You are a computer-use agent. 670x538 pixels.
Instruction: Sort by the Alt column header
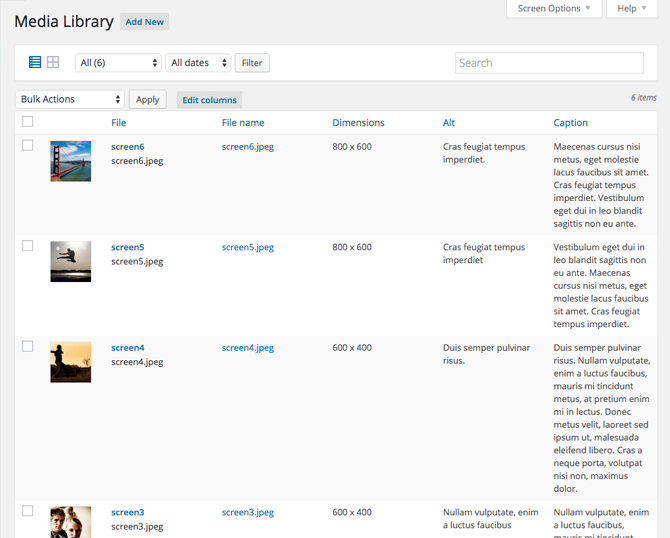point(449,123)
